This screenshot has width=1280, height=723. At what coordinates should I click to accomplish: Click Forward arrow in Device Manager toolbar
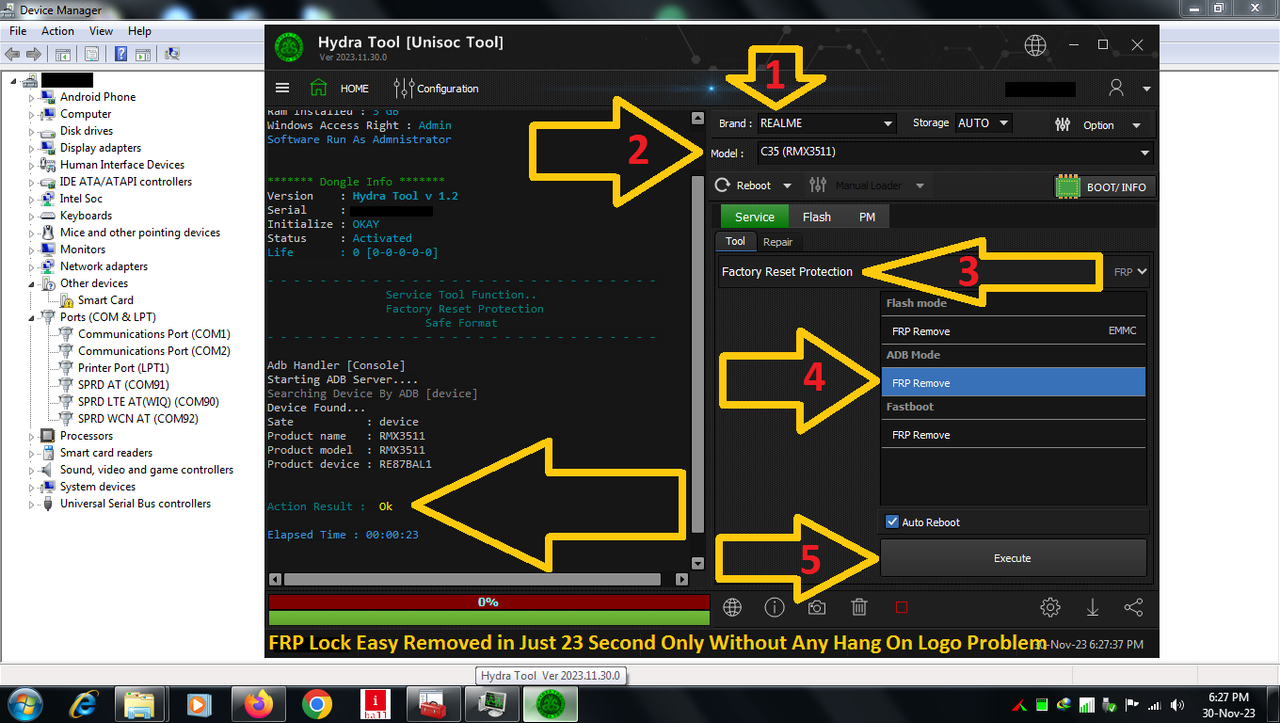pos(34,54)
